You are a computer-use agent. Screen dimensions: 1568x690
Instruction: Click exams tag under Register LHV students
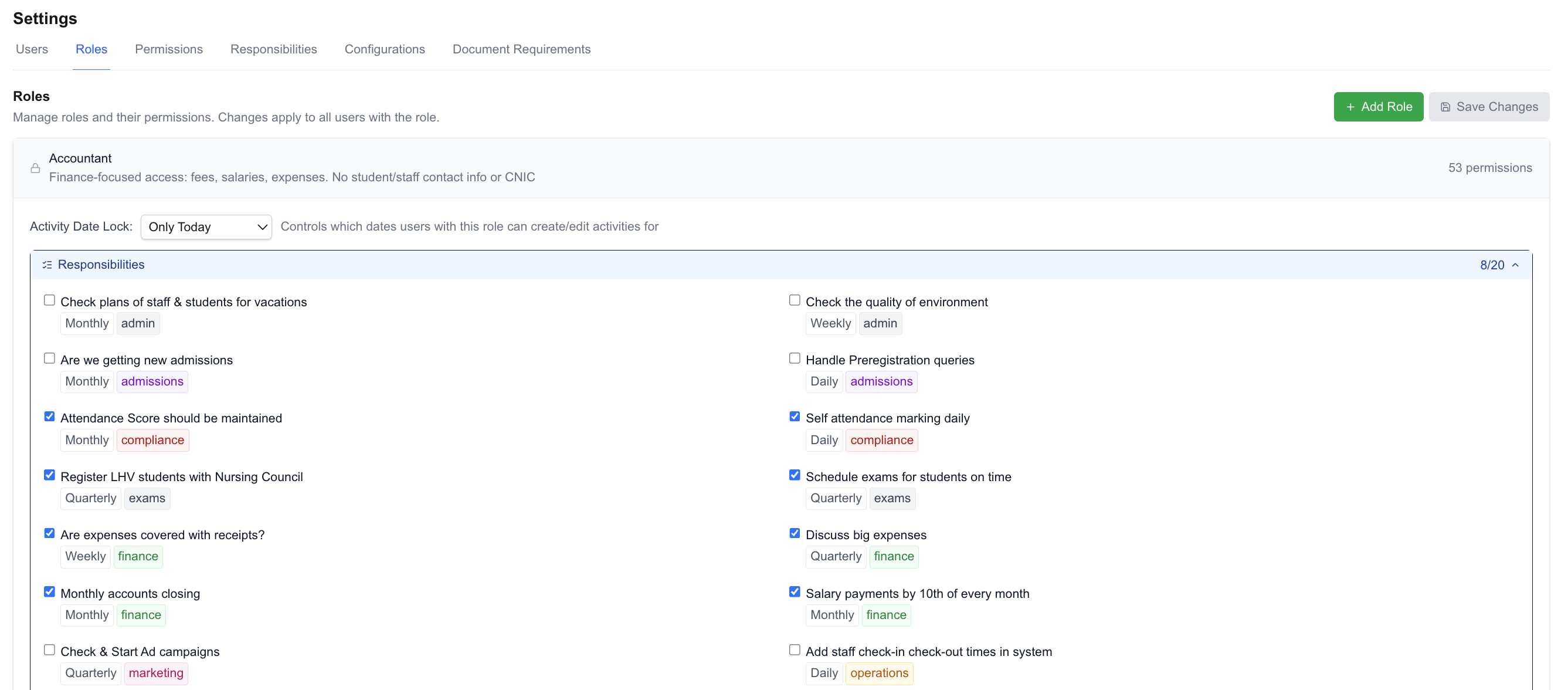click(x=147, y=499)
